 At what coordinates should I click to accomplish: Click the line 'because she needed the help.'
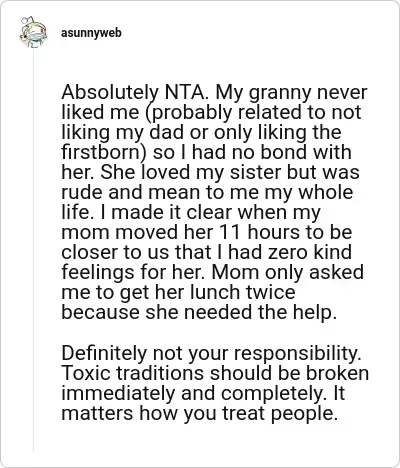click(199, 312)
